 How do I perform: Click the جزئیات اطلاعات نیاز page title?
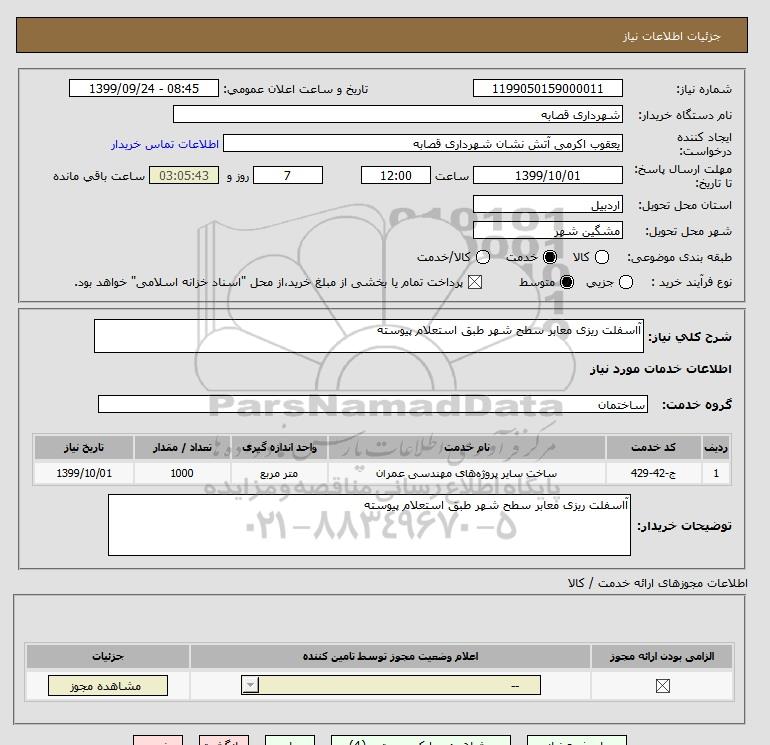coord(671,36)
